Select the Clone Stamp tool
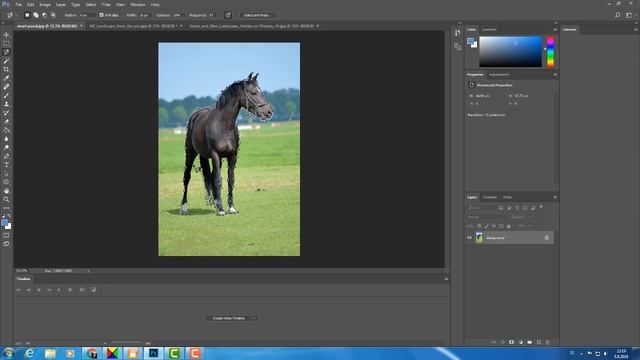 [6, 104]
